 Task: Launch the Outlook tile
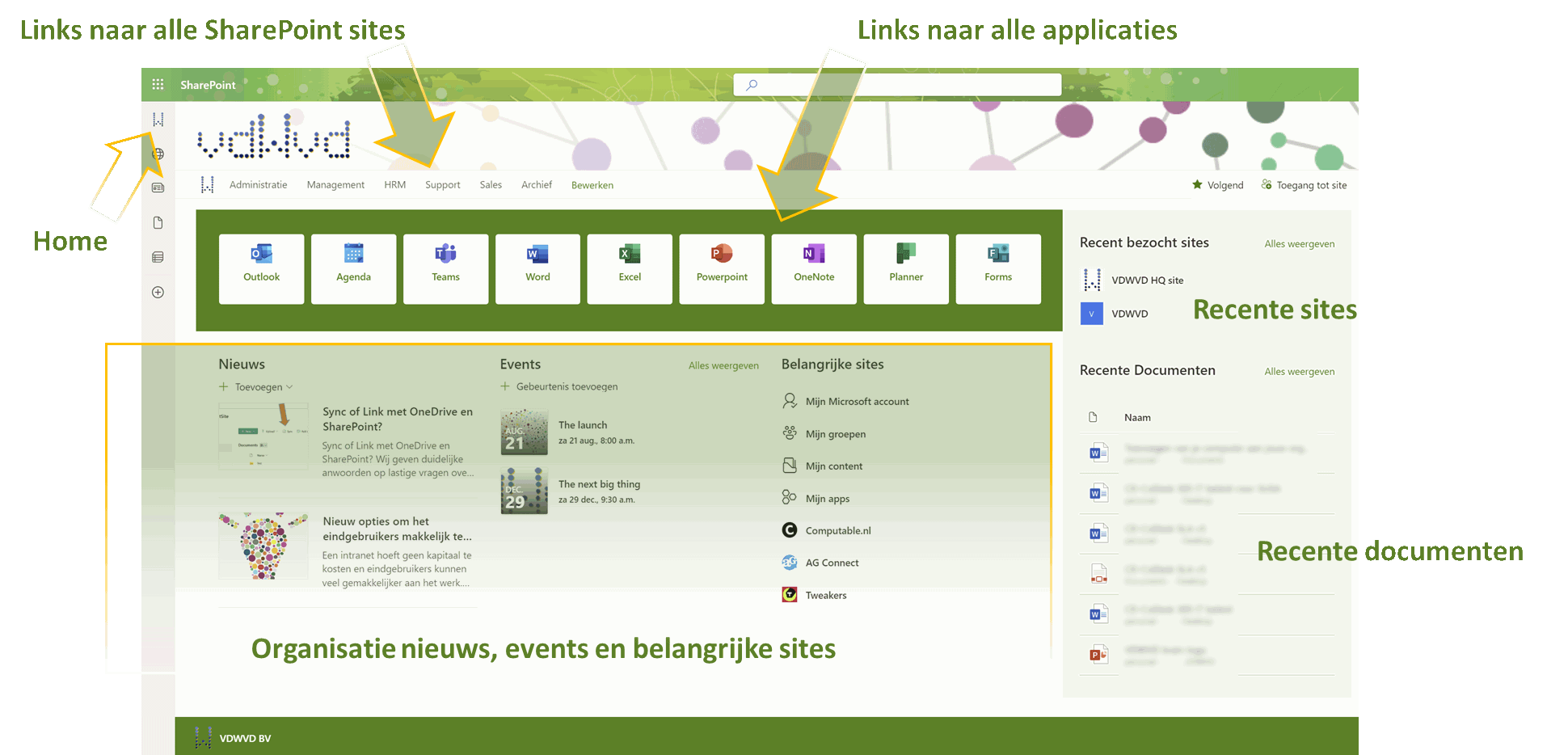click(262, 269)
